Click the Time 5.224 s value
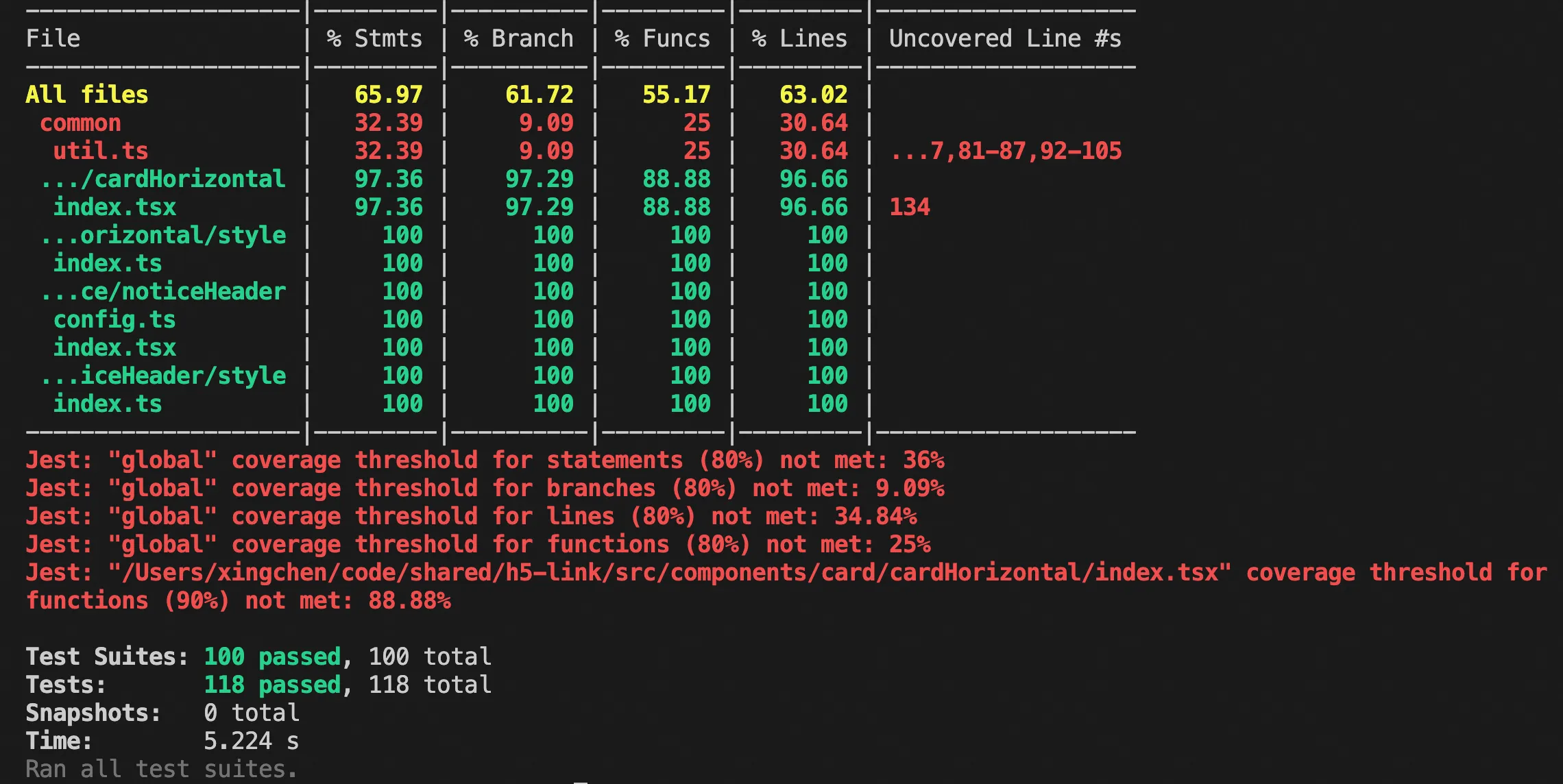This screenshot has height=784, width=1563. tap(251, 741)
